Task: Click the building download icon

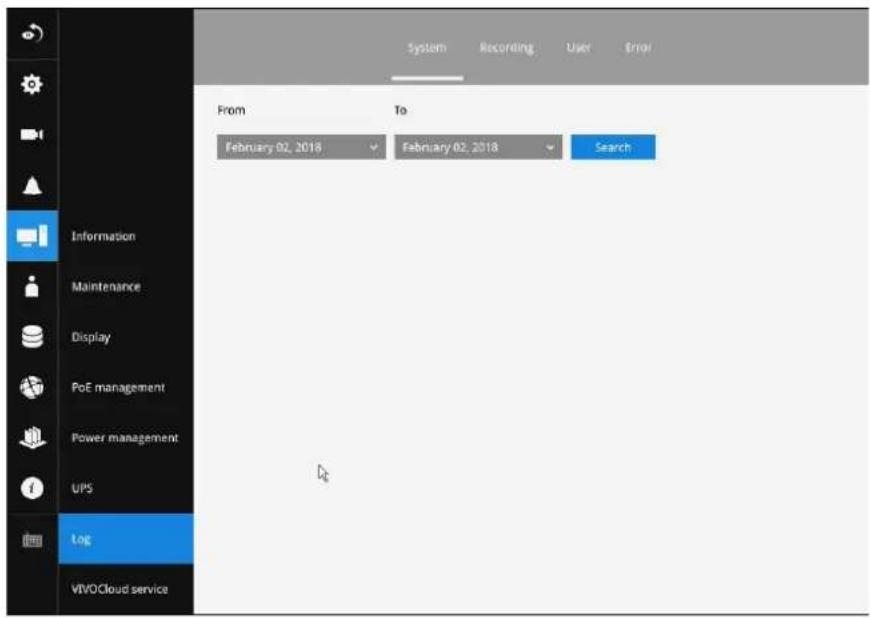Action: tap(32, 438)
